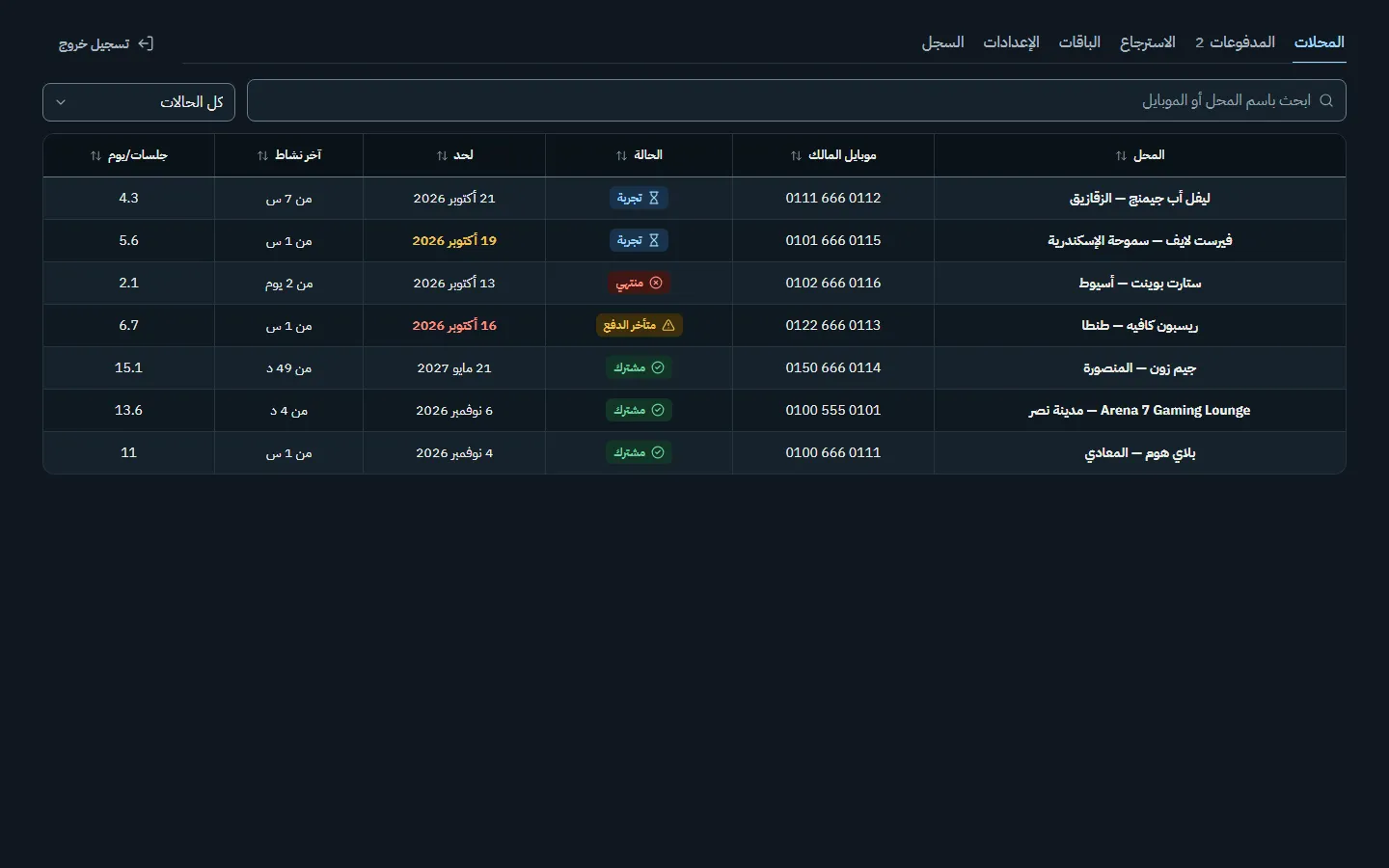Screen dimensions: 1389x868
Task: Click the تسجيل خروج button
Action: [x=106, y=43]
